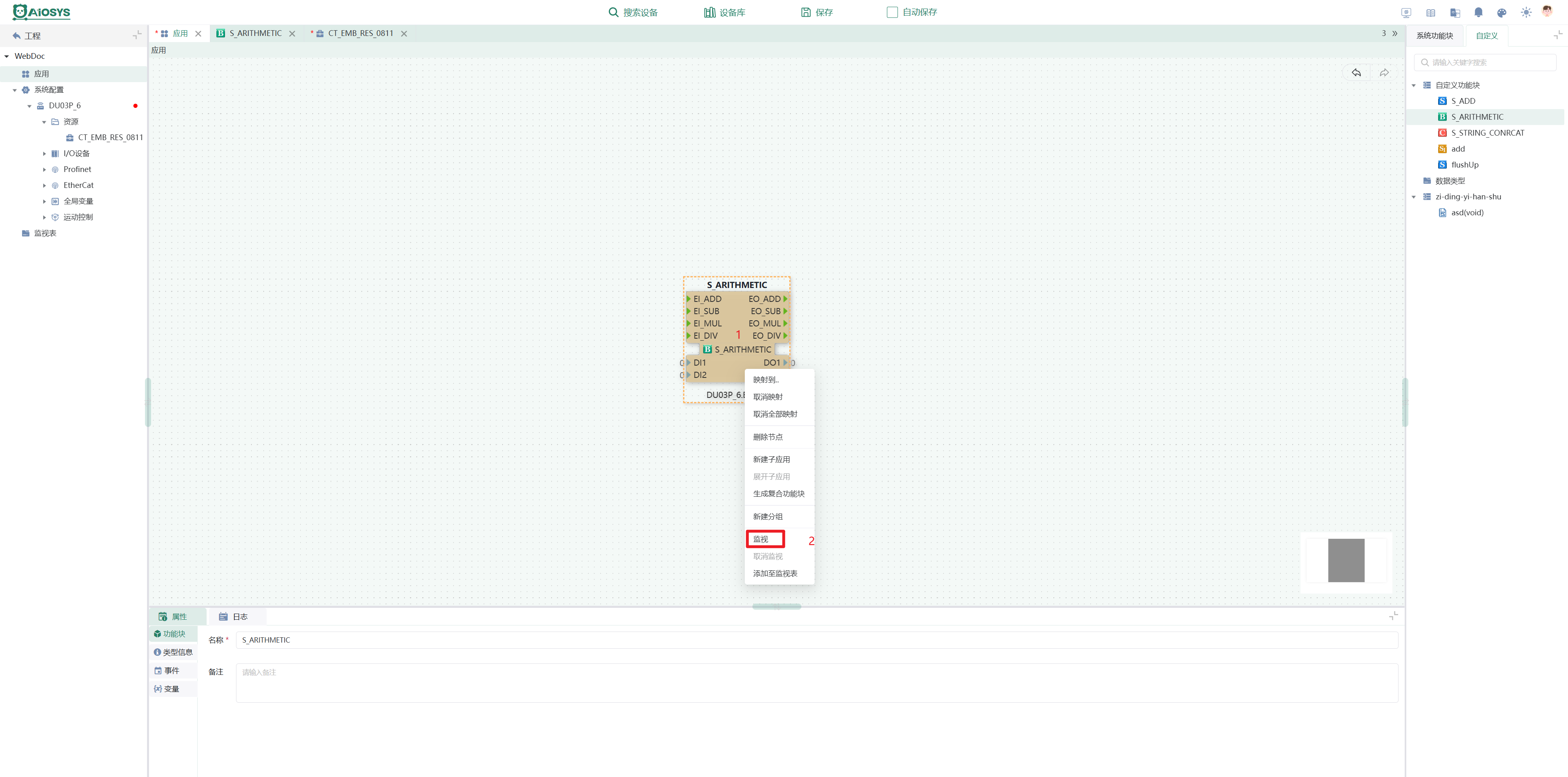Close the S_ARITHMETIC tab
Image resolution: width=1568 pixels, height=777 pixels.
click(x=292, y=33)
